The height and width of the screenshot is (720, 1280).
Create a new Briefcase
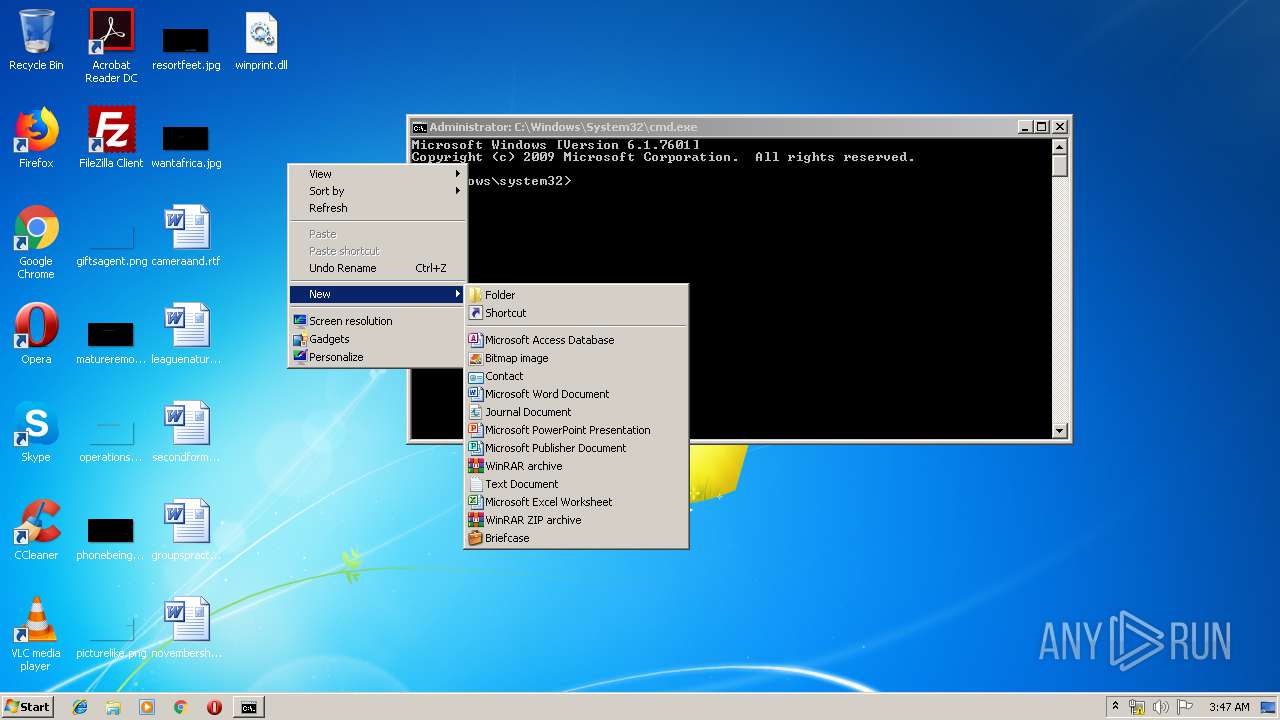pos(576,538)
